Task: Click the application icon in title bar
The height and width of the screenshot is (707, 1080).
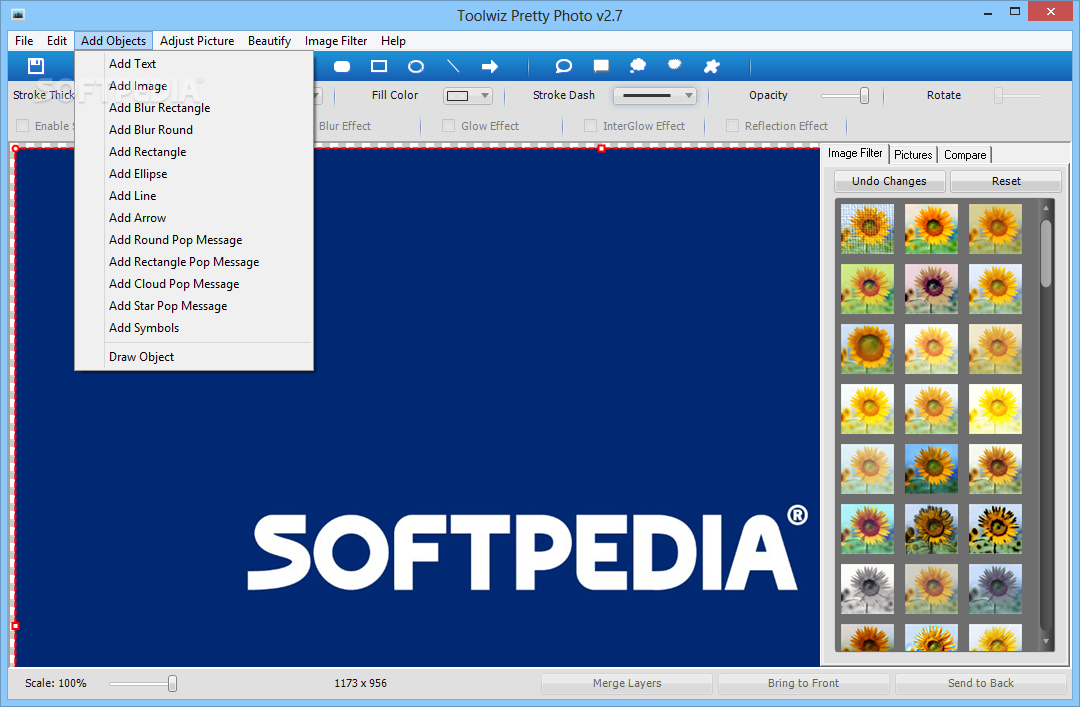Action: 18,14
